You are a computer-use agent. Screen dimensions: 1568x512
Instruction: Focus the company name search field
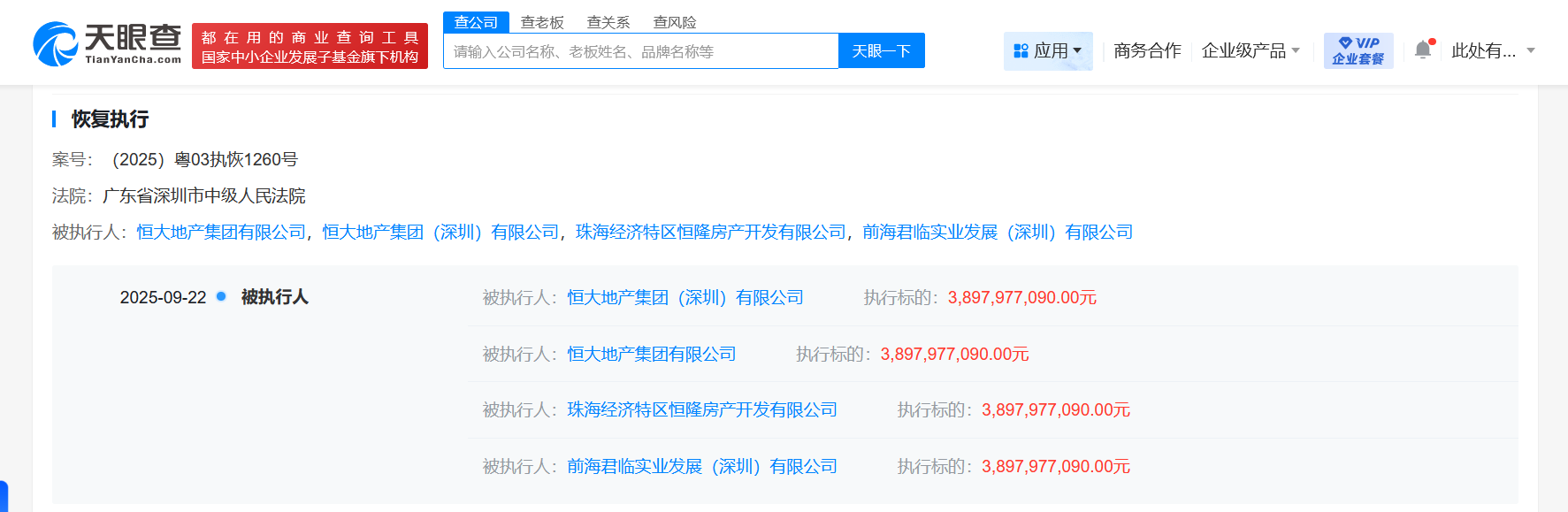[x=640, y=51]
